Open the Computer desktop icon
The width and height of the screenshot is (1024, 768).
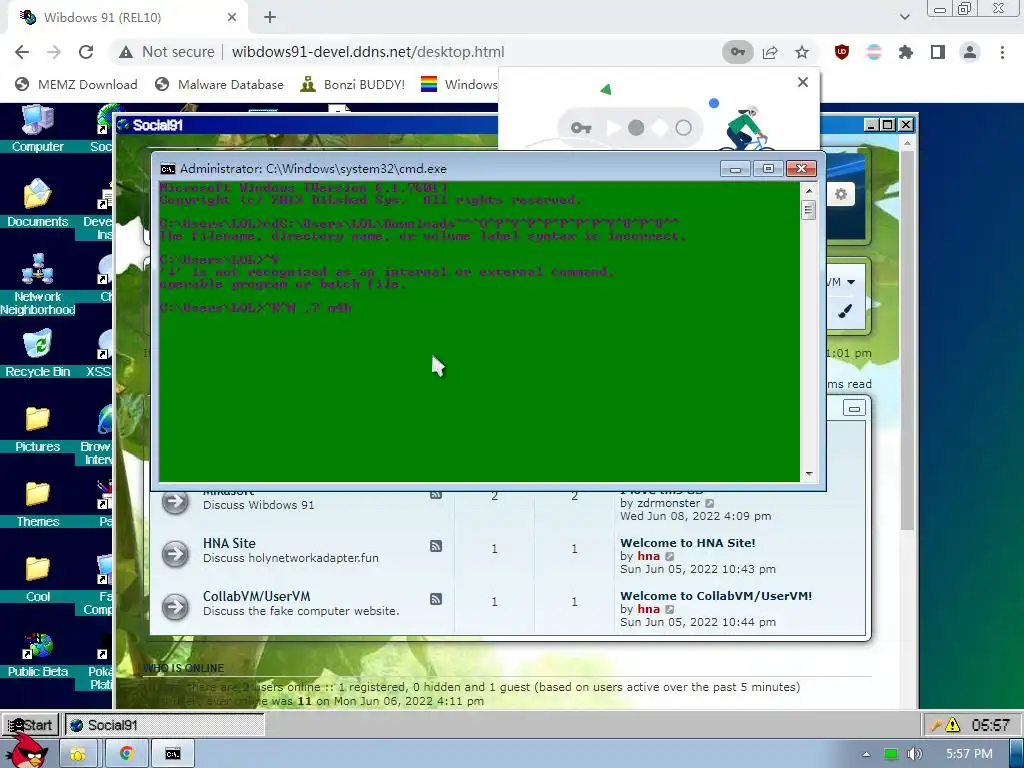tap(37, 128)
